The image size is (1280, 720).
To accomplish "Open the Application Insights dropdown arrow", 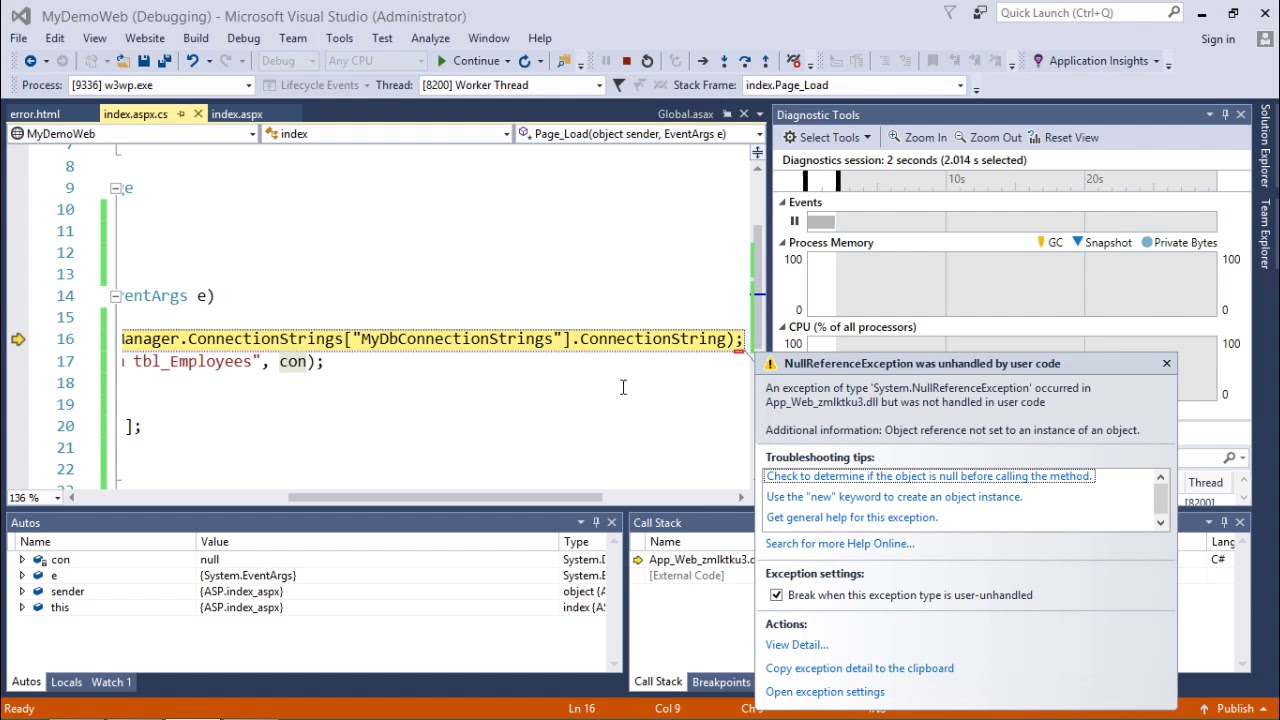I will (1156, 61).
